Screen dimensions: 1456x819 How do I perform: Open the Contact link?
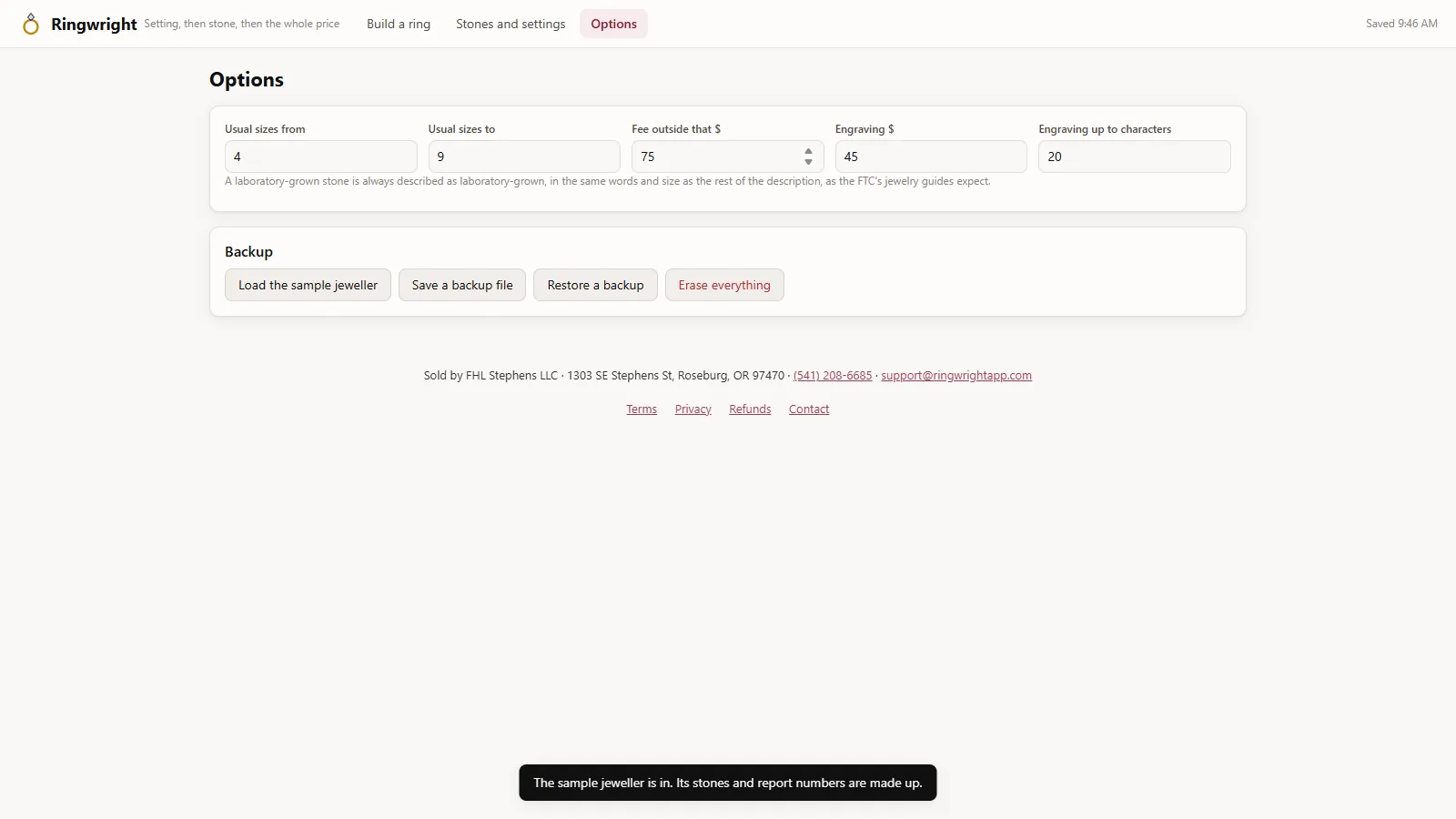tap(809, 409)
